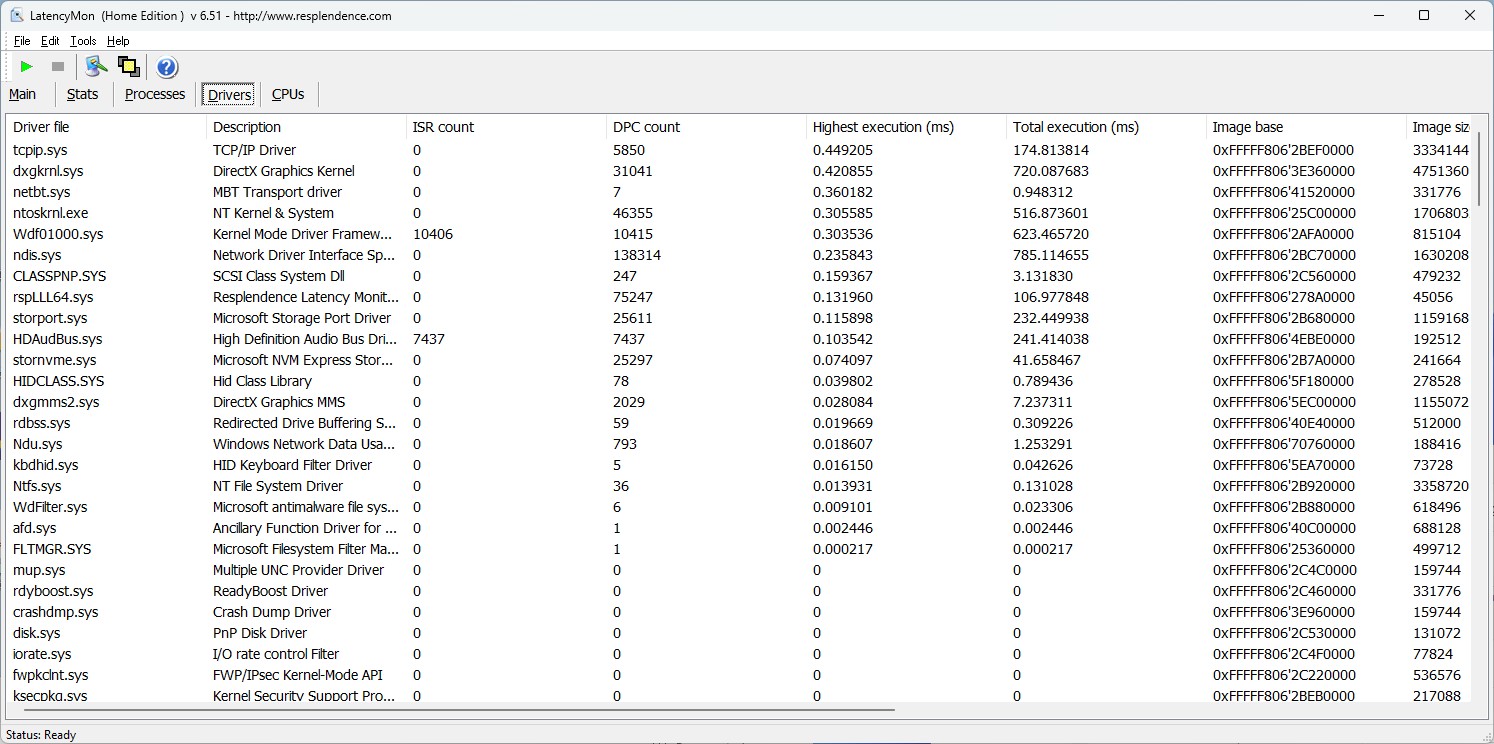Select the Ntfs.sys driver row

coord(739,486)
